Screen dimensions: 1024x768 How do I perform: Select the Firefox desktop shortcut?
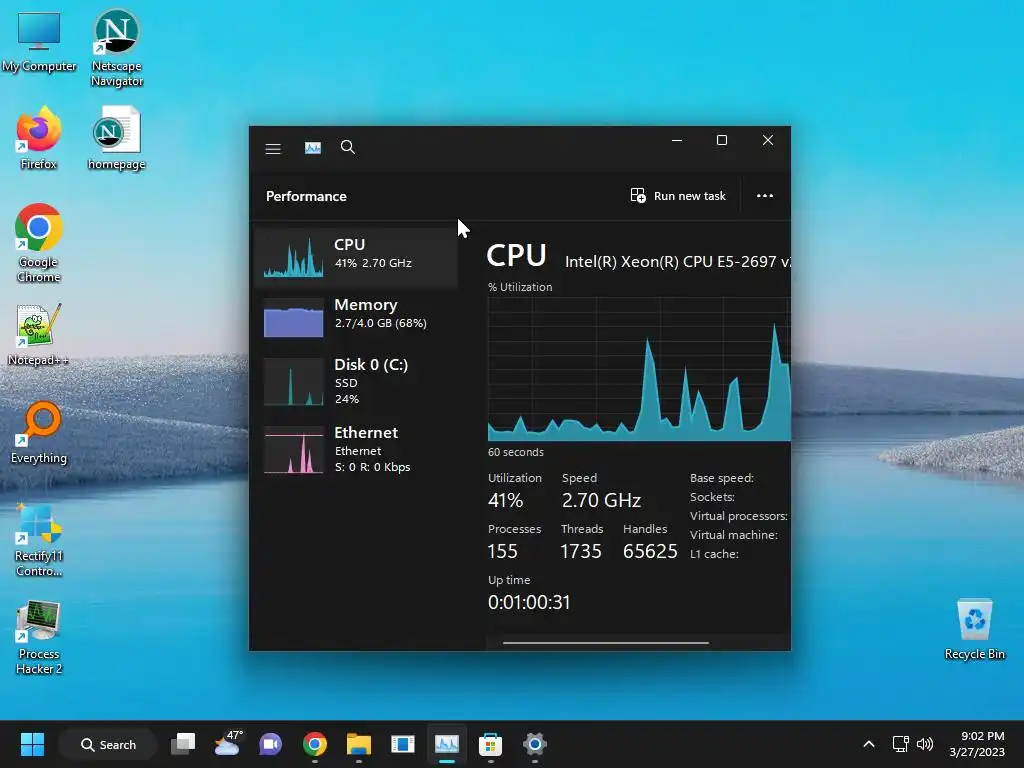tap(39, 138)
